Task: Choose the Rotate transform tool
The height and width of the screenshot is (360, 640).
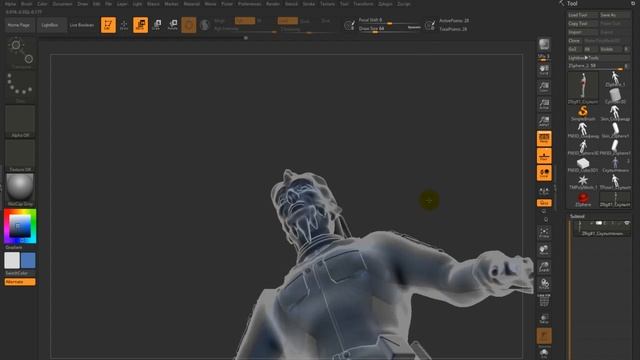Action: [x=173, y=25]
